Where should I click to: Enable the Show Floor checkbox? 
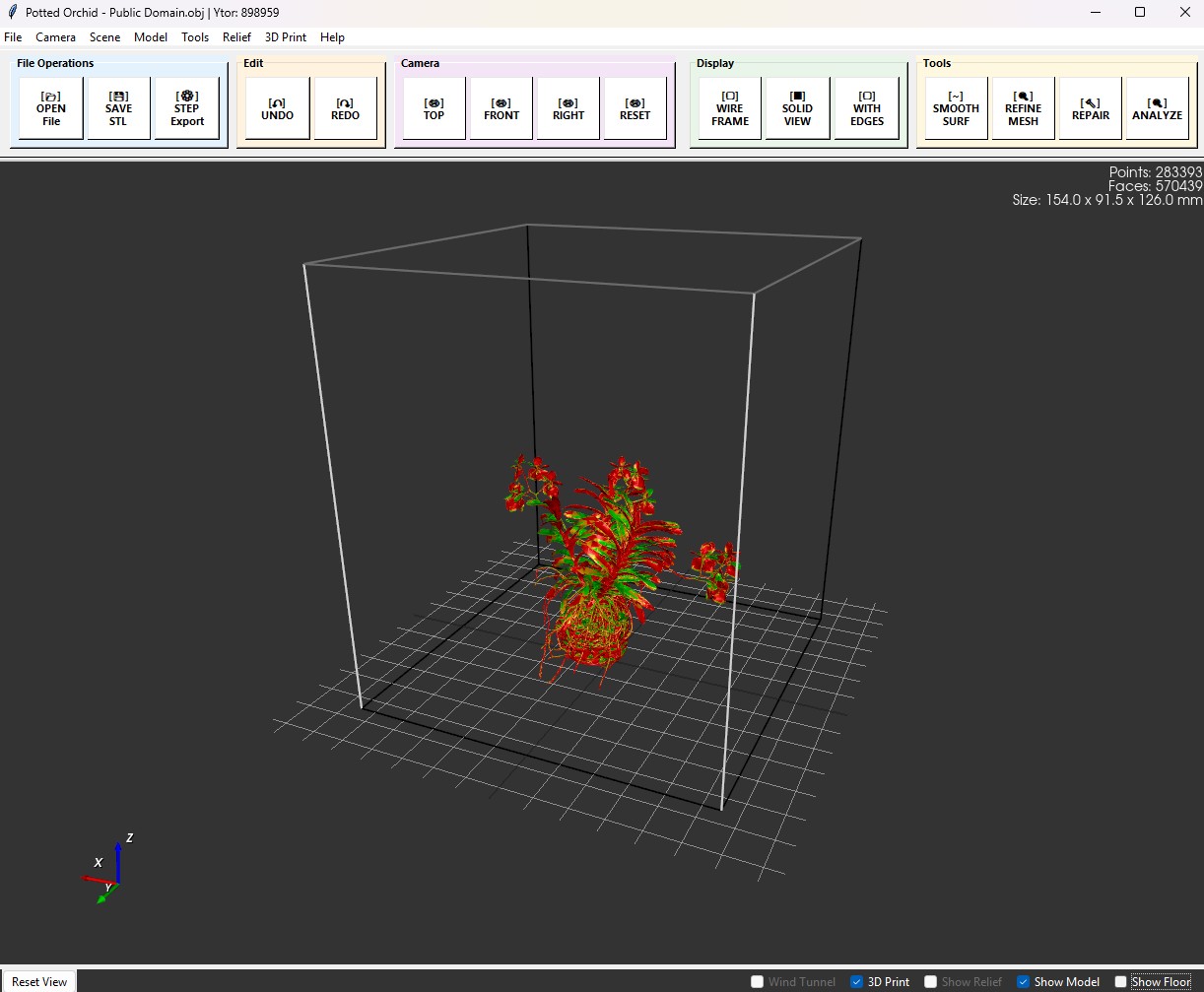click(1120, 981)
